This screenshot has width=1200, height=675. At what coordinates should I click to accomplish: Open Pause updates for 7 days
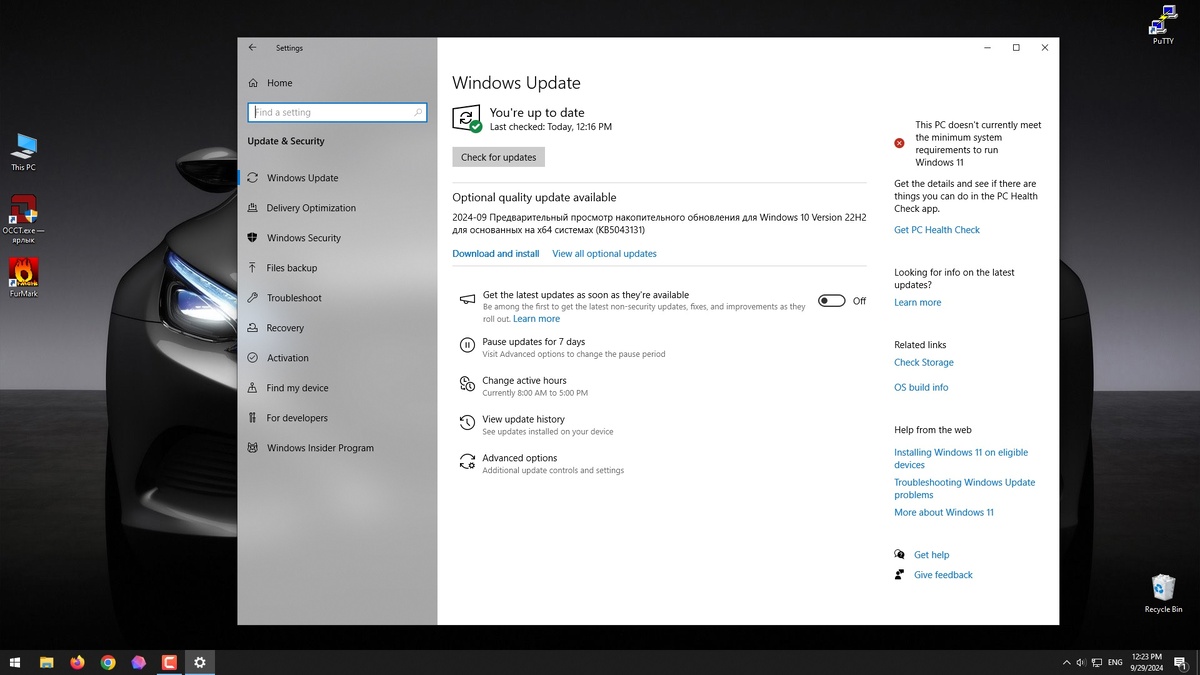(534, 342)
